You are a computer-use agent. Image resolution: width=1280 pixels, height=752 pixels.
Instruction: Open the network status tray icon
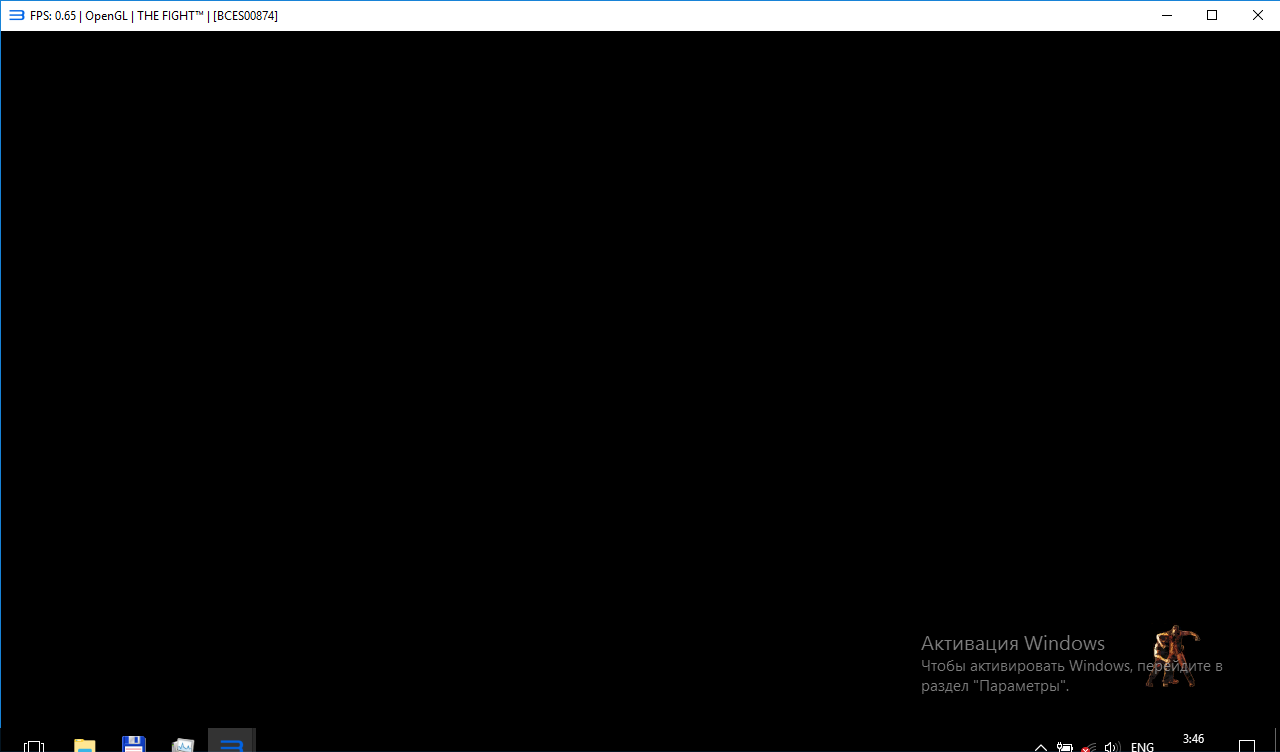tap(1088, 747)
